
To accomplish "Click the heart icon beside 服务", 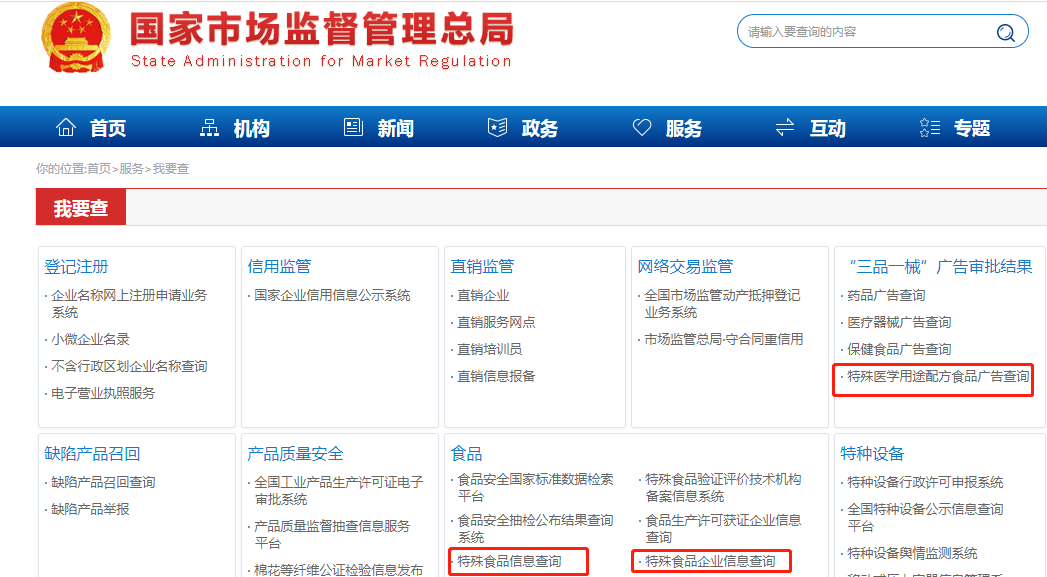I will pyautogui.click(x=642, y=127).
